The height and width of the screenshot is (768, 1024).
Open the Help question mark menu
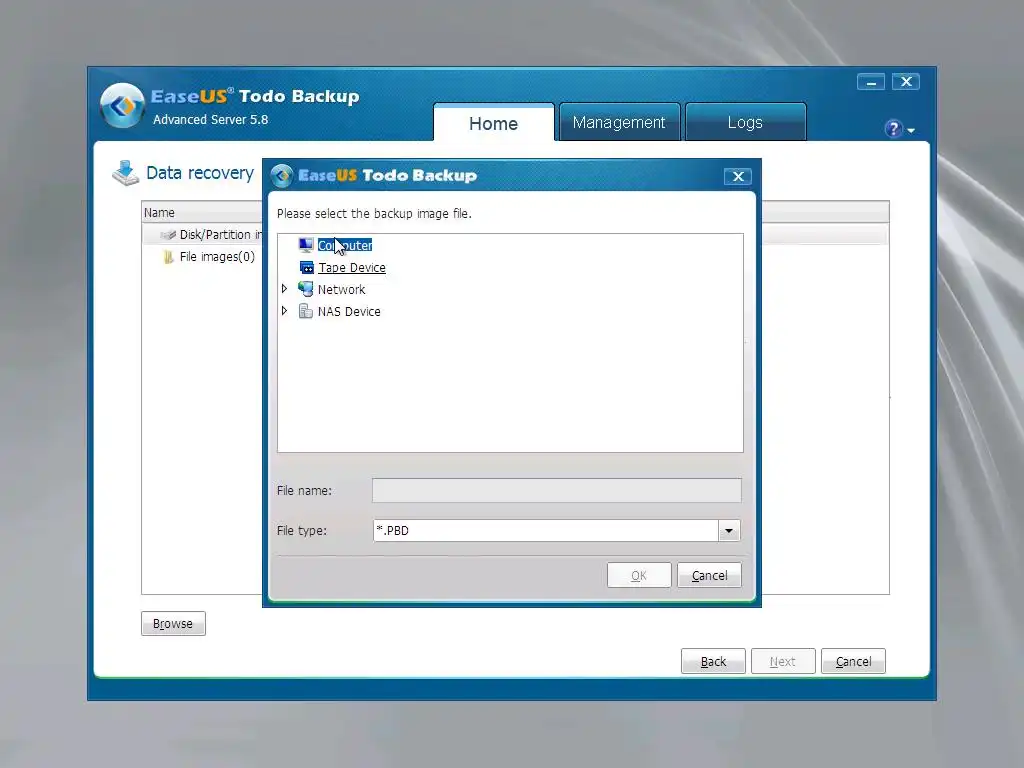click(x=893, y=129)
